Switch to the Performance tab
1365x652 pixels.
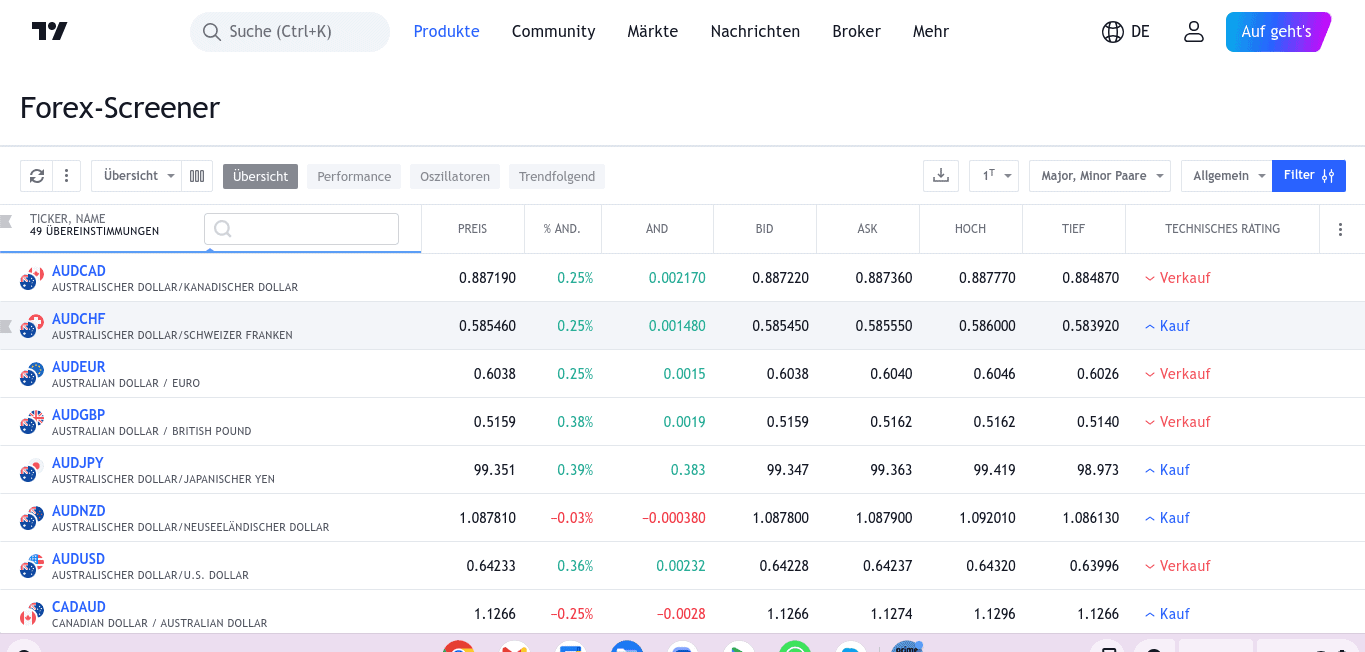[x=354, y=177]
